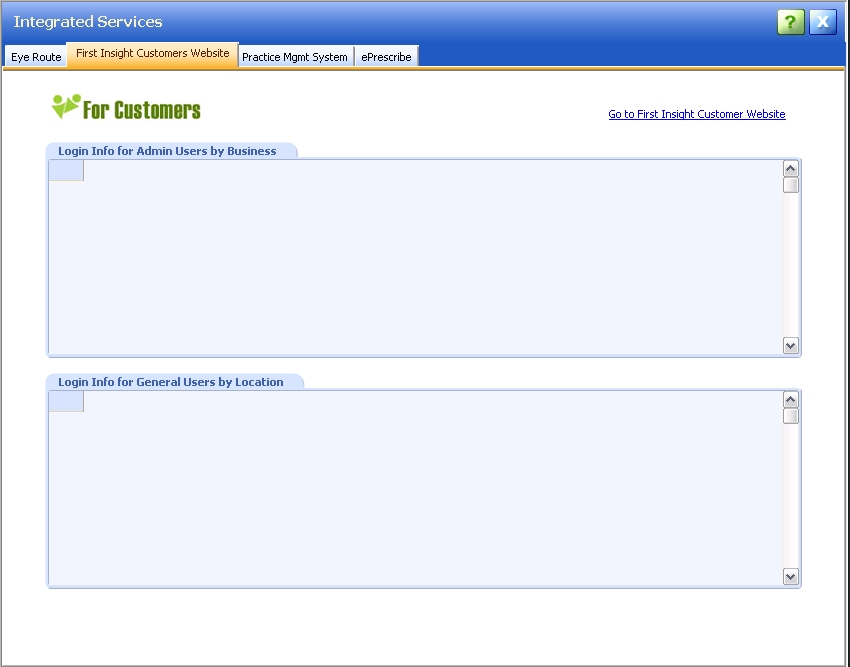This screenshot has width=850, height=667.
Task: Select the First Insight Customers Website tab
Action: pos(153,54)
